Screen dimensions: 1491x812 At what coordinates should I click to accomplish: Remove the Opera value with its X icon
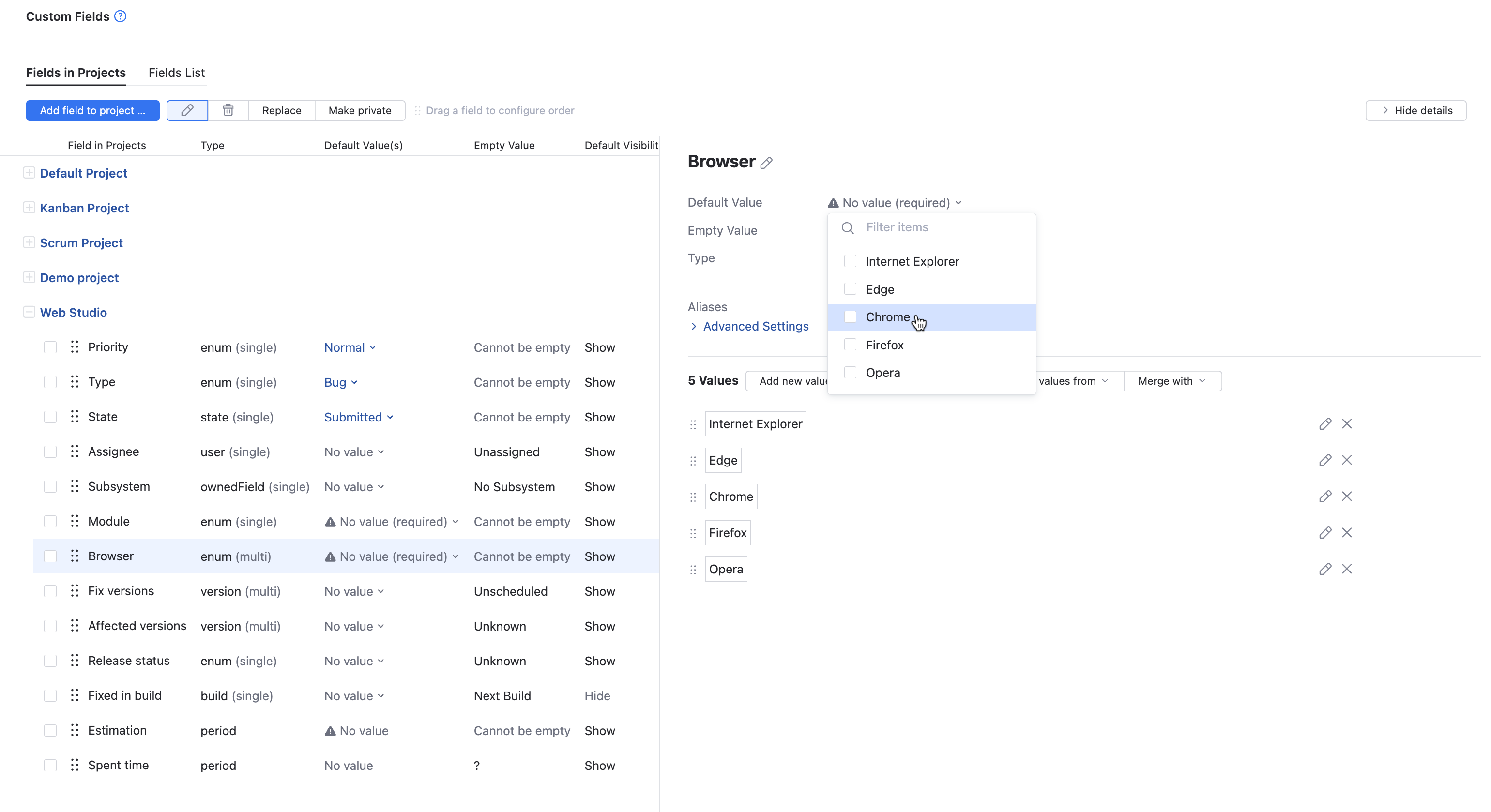[x=1347, y=569]
